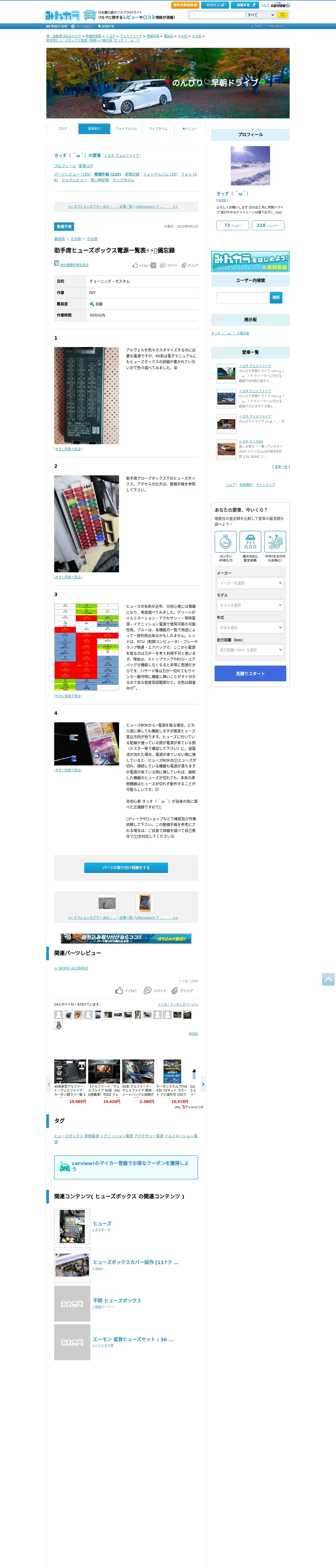Viewport: 336px width, 1568px height.
Task: Click the パーツの取り付け相談をする button
Action: point(126,867)
